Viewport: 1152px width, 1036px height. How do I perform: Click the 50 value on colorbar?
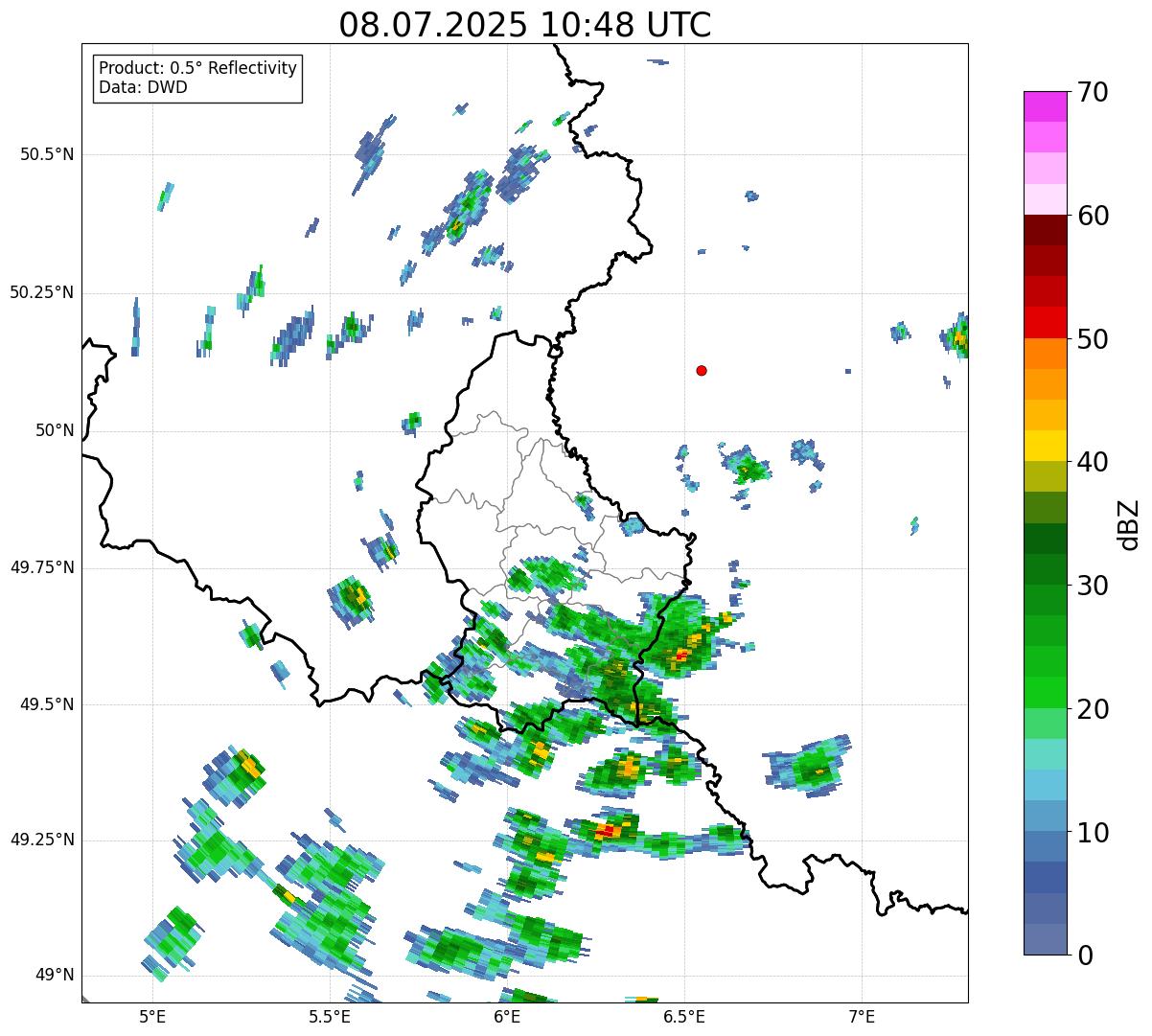pos(1093,339)
